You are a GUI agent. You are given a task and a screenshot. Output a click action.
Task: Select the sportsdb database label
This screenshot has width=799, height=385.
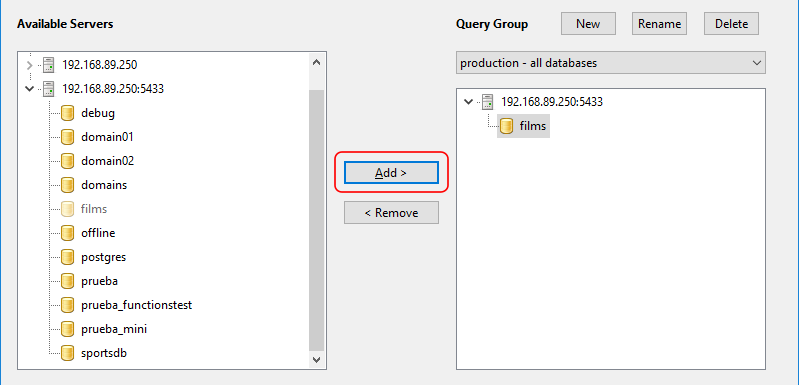click(104, 353)
